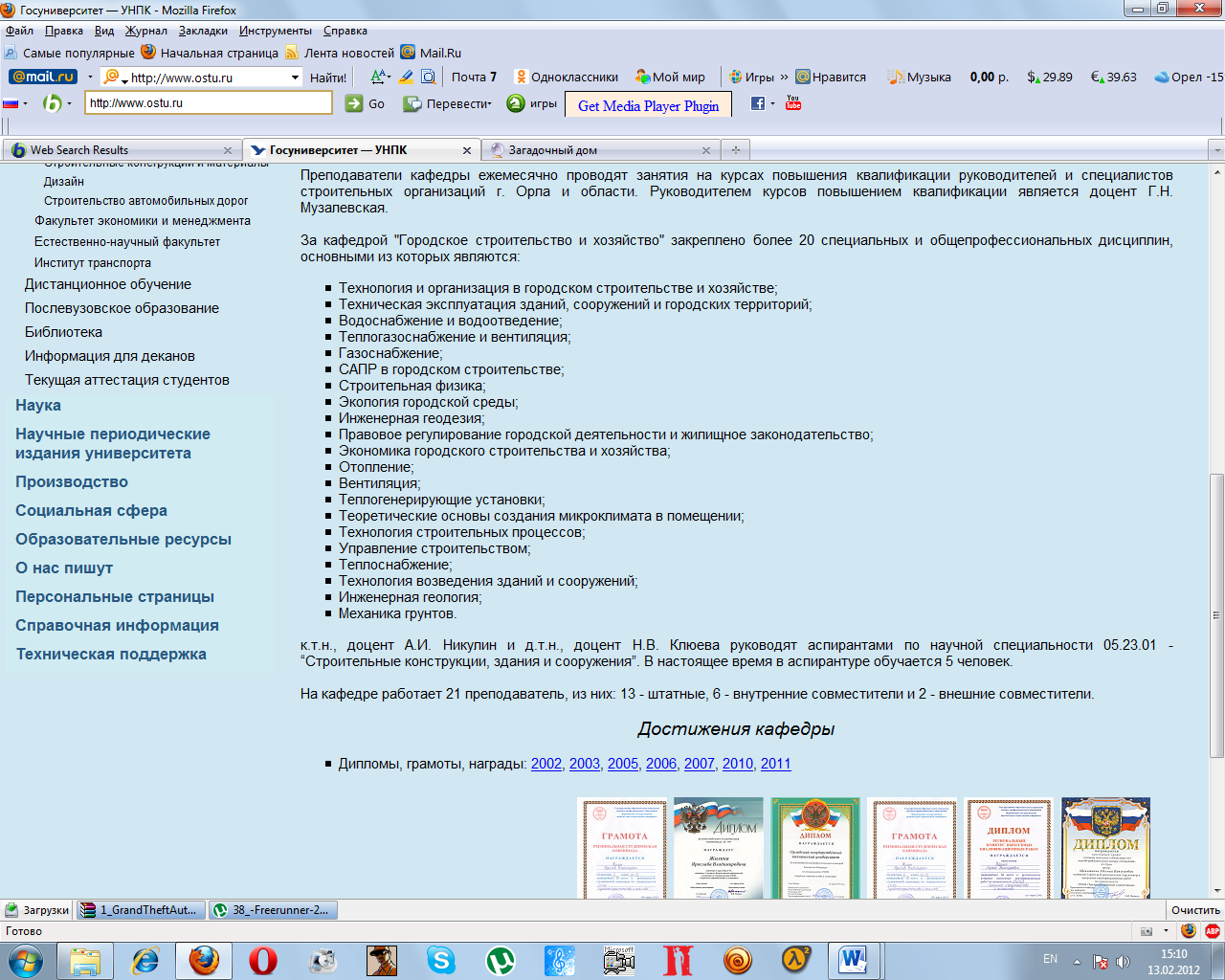Click the page zoom magnifier toolbar icon

tap(429, 77)
